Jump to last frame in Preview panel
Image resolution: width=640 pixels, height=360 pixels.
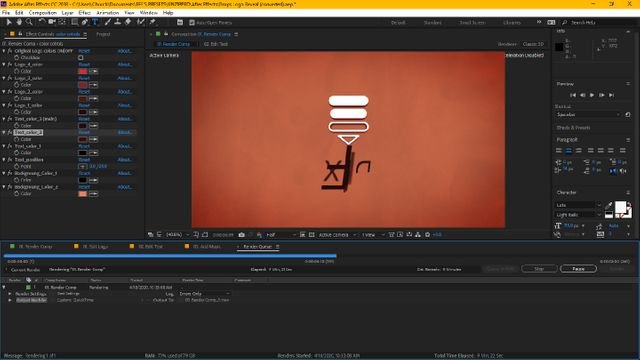point(611,95)
